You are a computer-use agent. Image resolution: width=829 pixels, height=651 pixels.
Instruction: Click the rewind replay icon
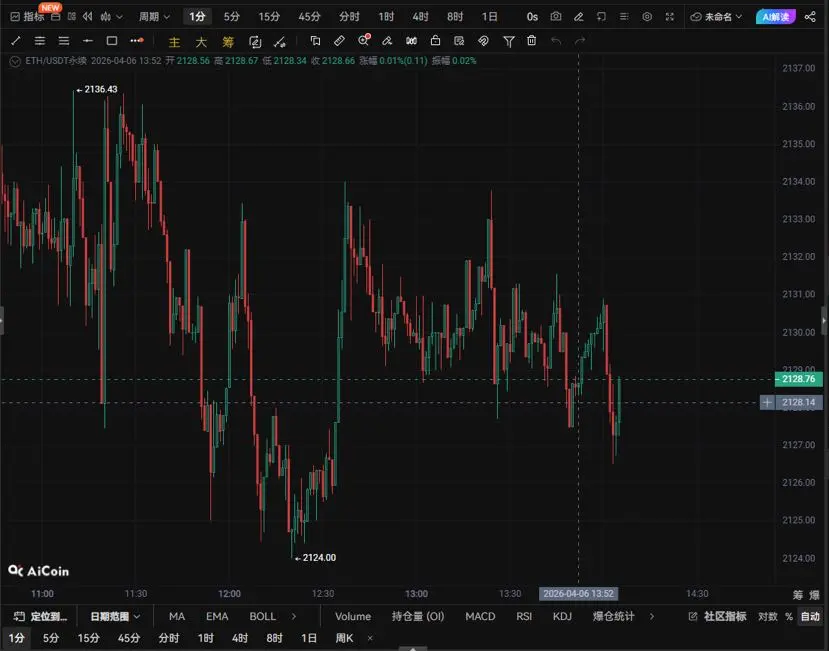(88, 17)
